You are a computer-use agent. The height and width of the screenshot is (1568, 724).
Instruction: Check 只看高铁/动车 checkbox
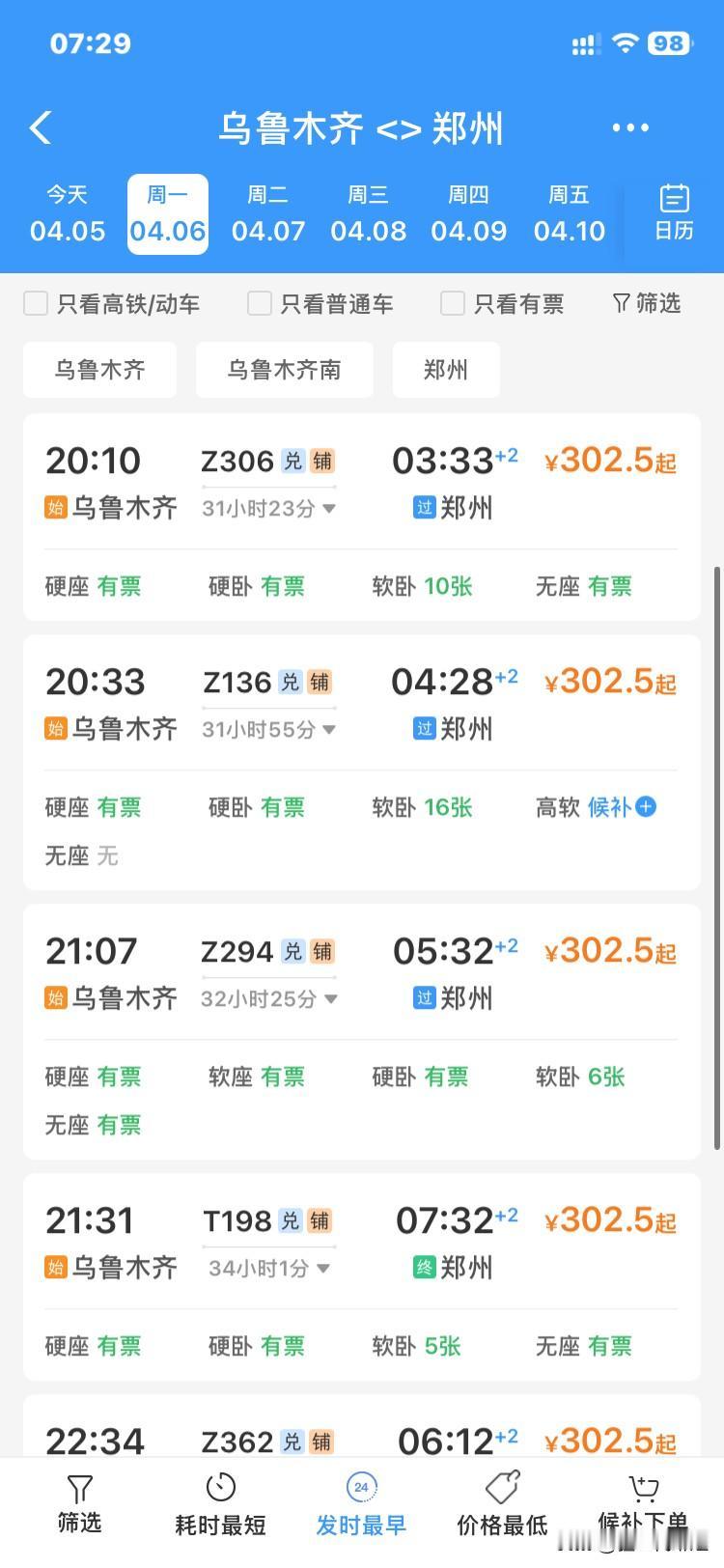pos(36,303)
